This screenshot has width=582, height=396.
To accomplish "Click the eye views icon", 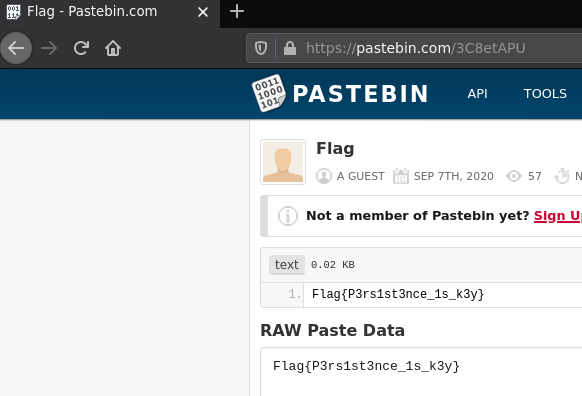I will coord(514,176).
